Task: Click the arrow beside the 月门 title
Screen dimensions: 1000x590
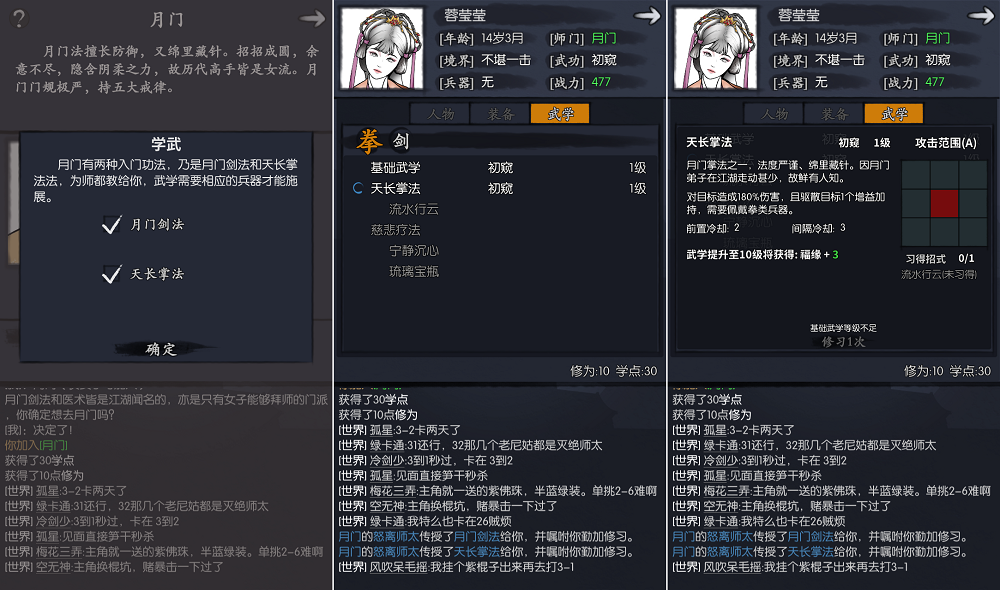Action: click(312, 18)
